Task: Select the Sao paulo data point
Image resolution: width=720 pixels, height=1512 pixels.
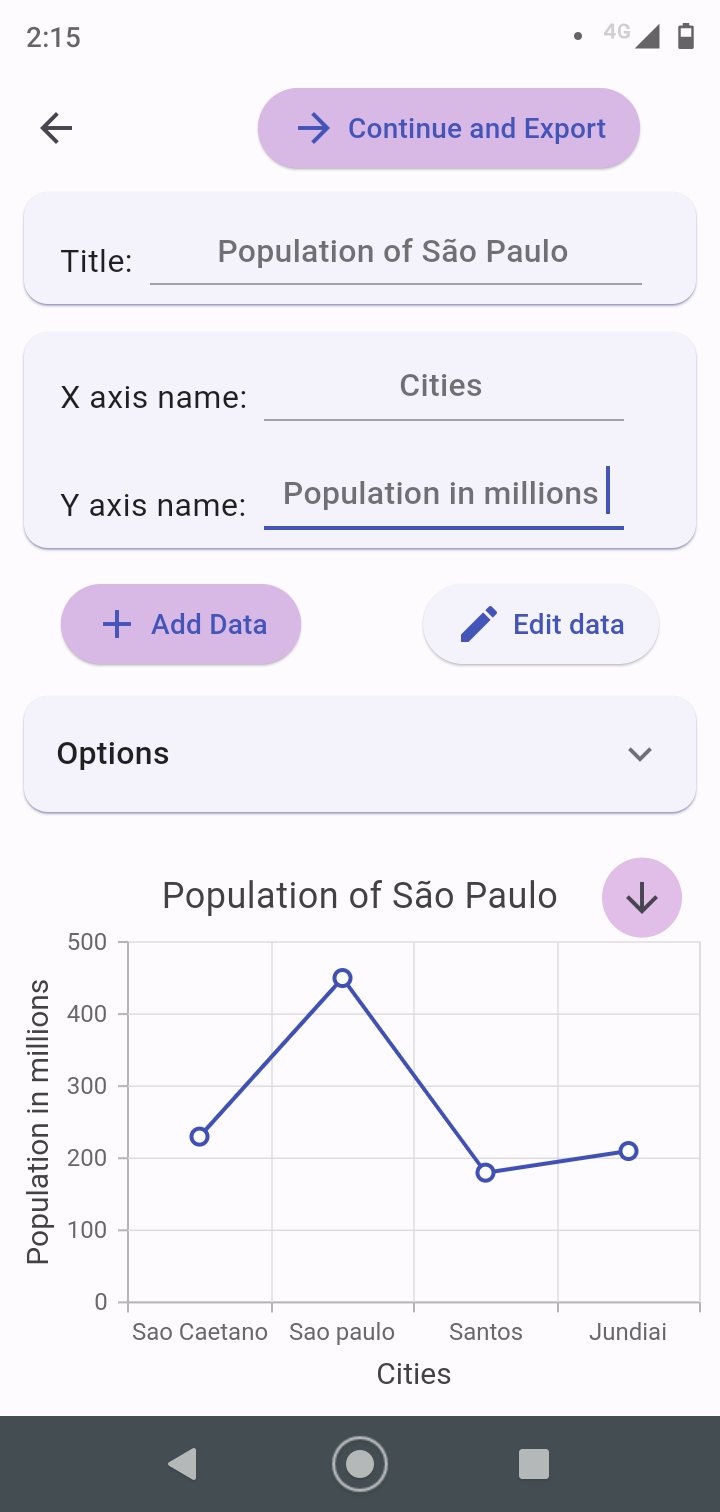Action: [x=342, y=978]
